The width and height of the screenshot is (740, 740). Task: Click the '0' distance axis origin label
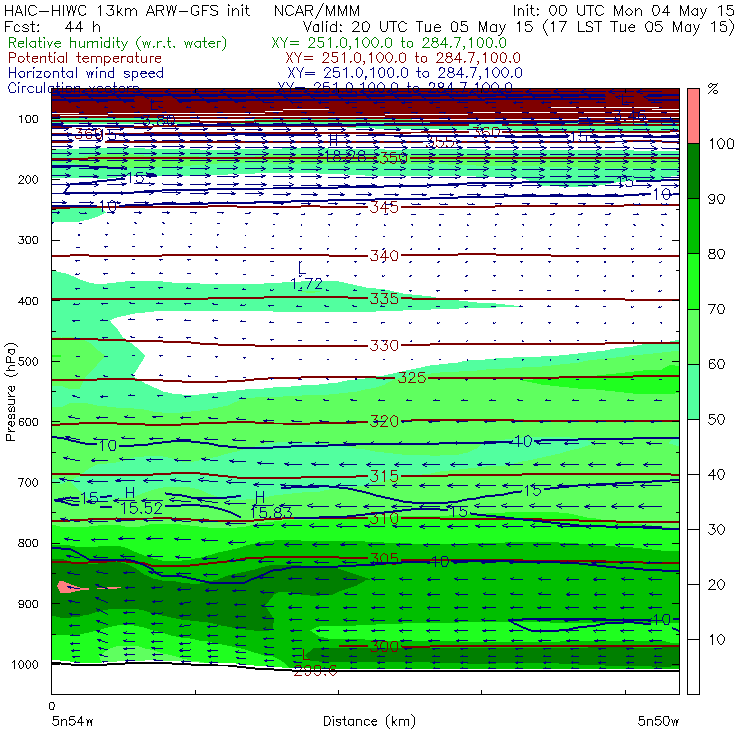51,706
